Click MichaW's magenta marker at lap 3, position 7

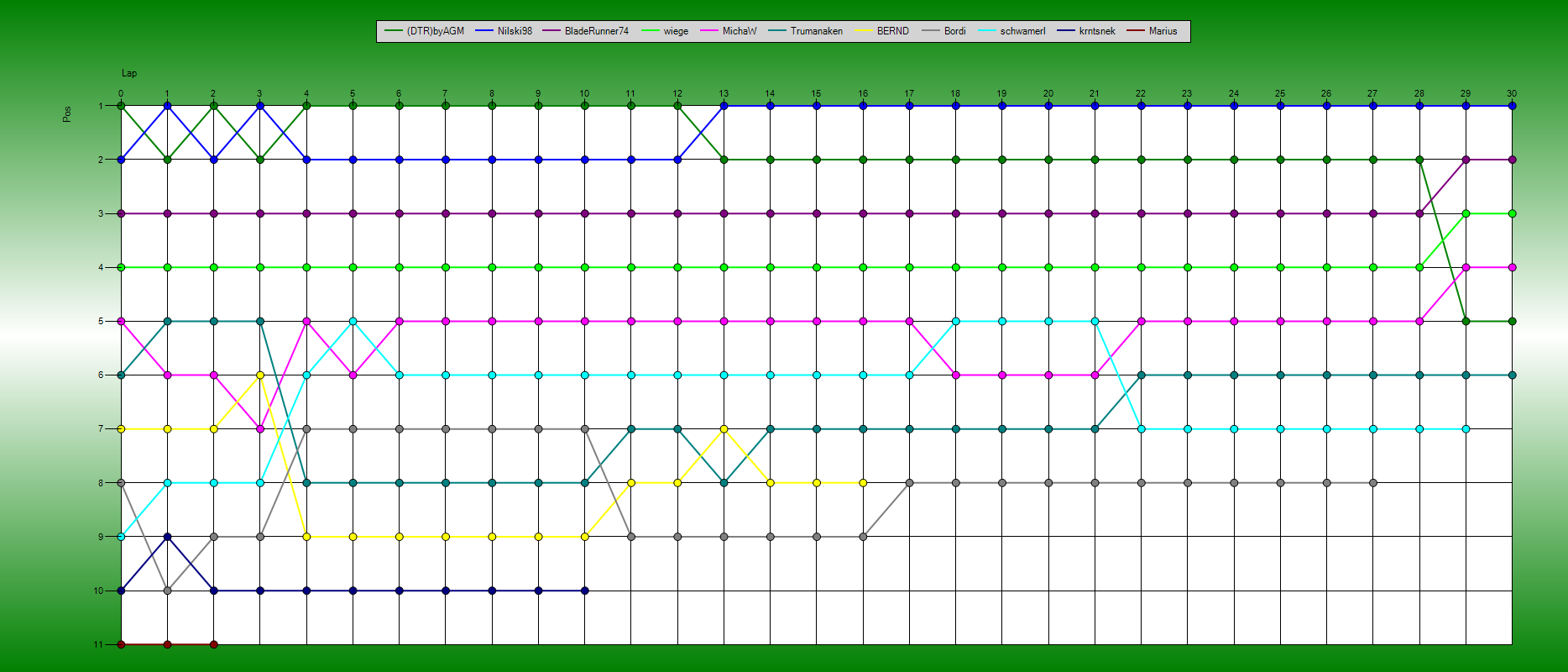(260, 429)
